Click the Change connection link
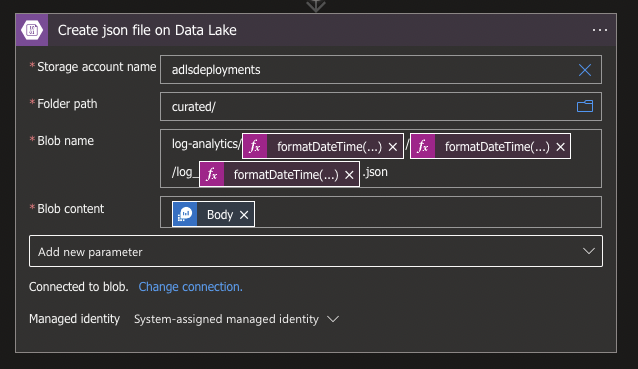 point(190,287)
